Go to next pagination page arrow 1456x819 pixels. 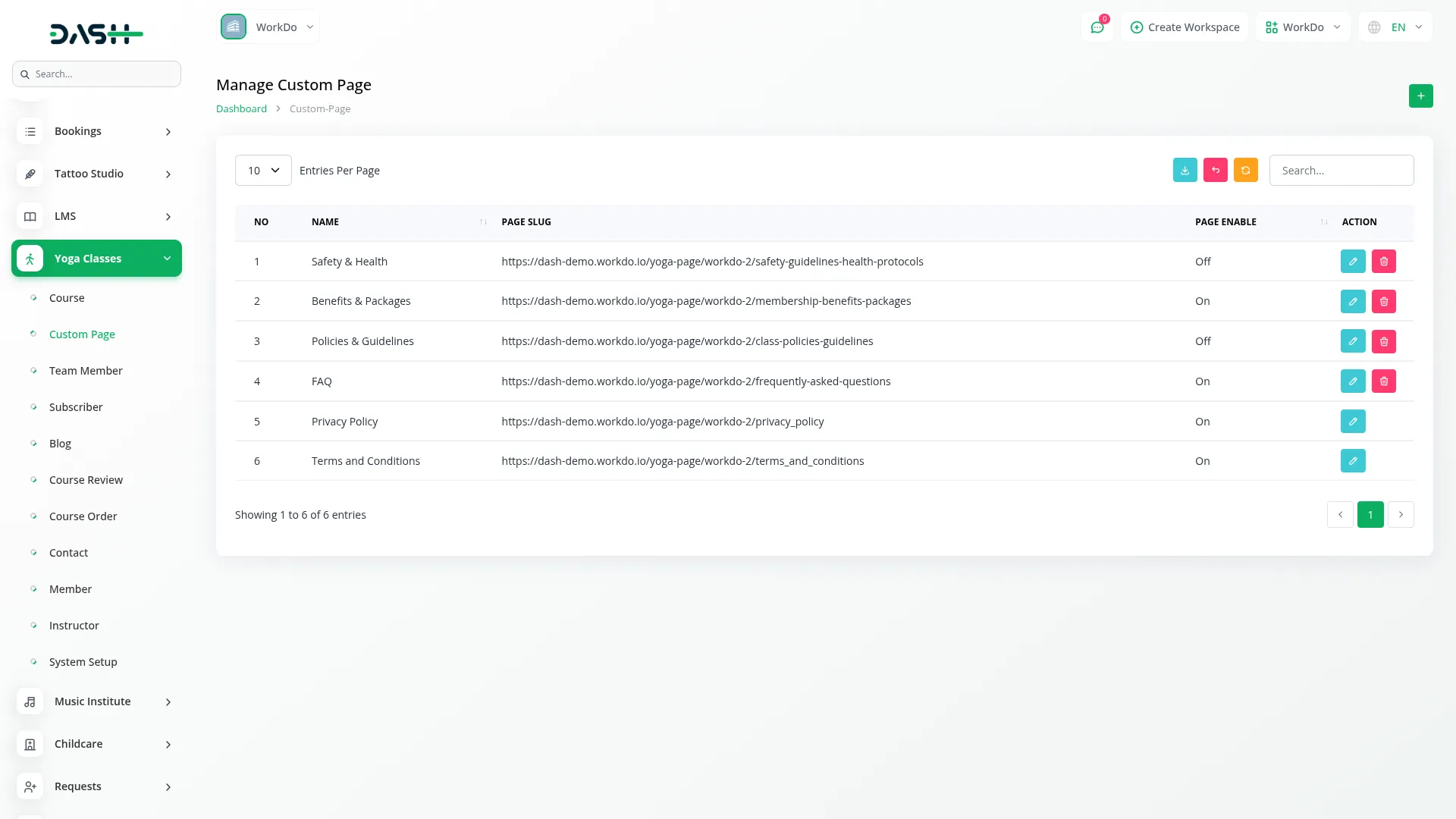click(1400, 515)
